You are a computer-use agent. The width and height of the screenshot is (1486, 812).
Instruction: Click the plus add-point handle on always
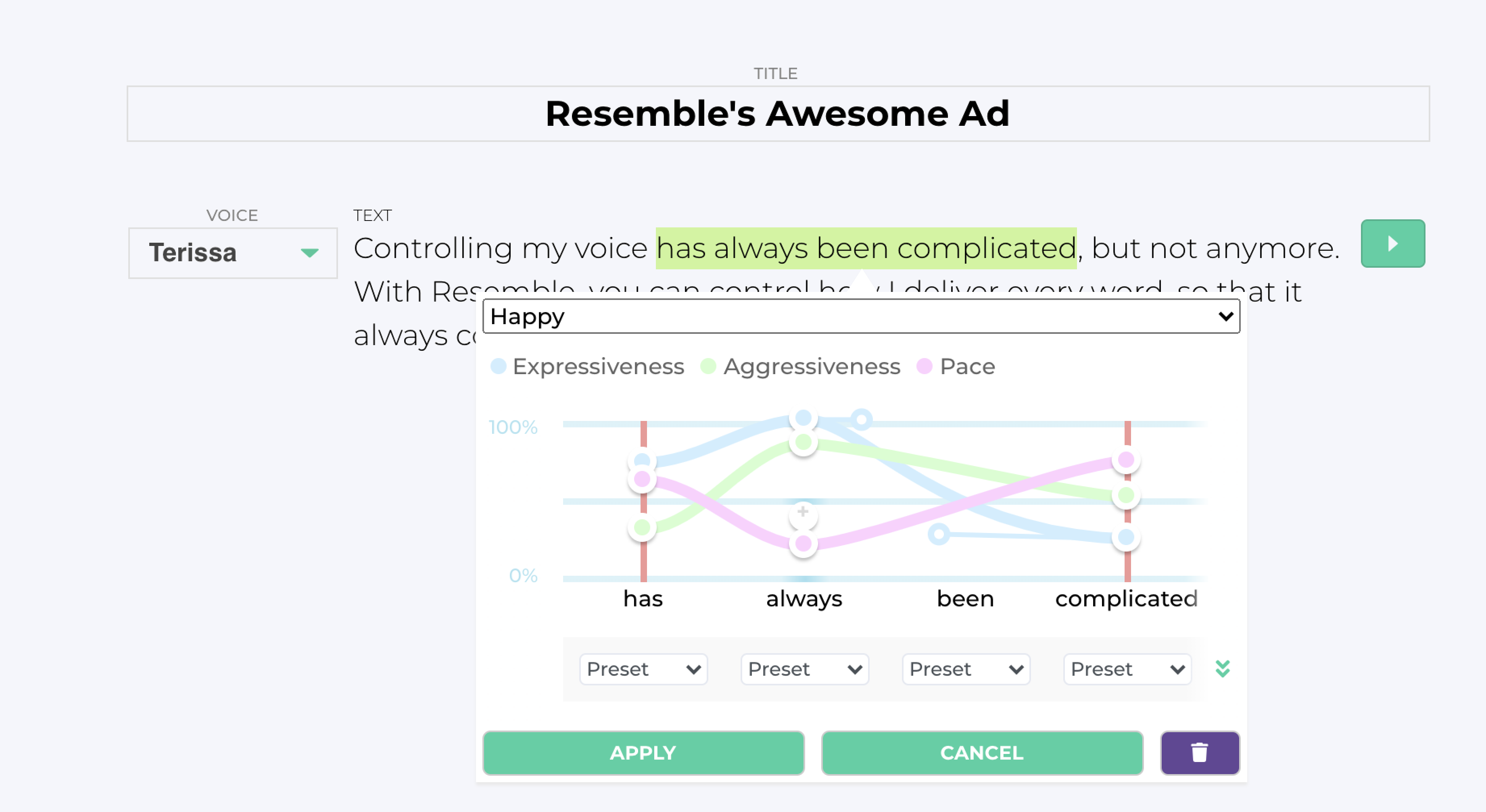803,513
